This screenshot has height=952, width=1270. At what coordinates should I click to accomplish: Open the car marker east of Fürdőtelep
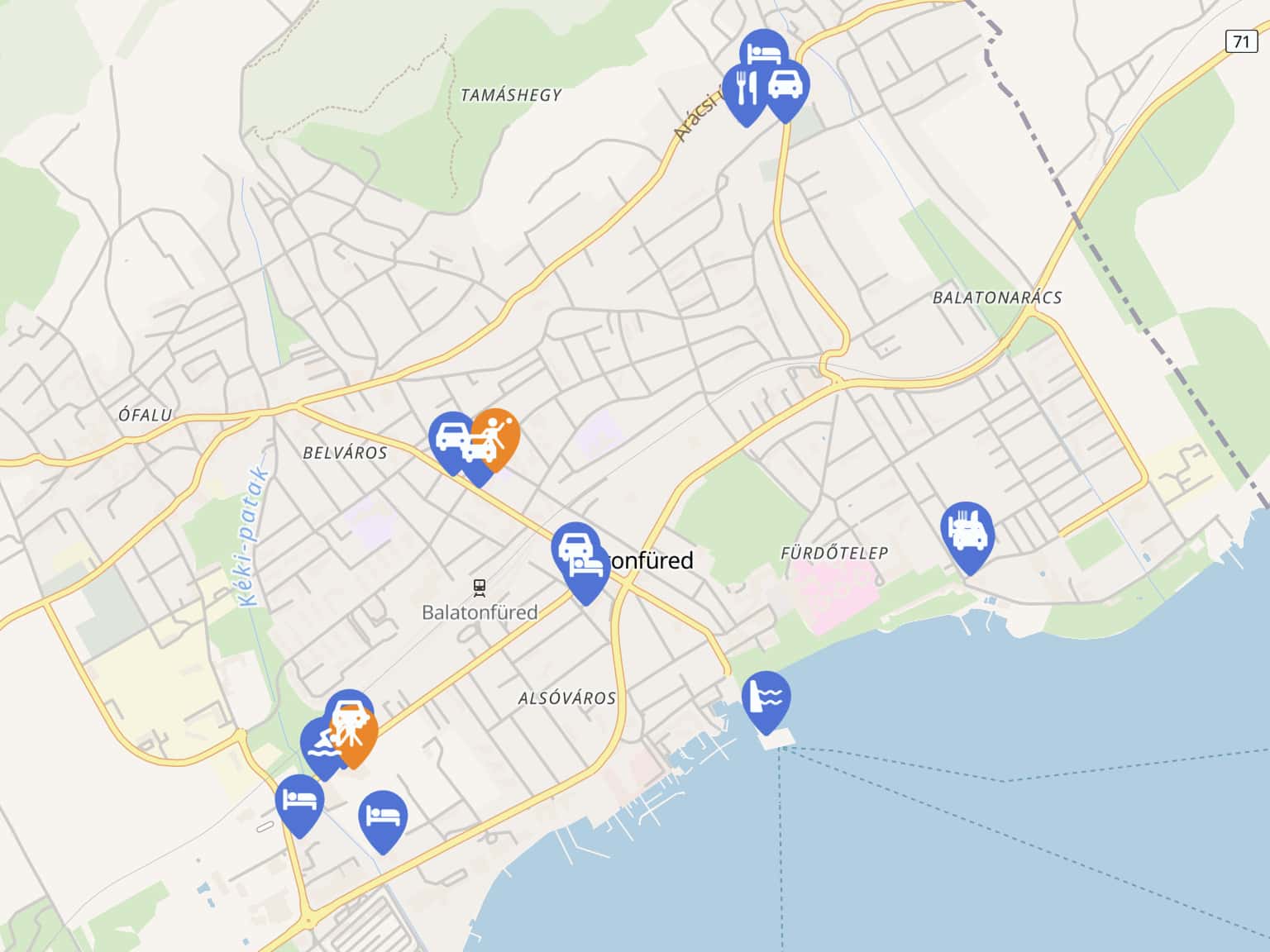[967, 531]
